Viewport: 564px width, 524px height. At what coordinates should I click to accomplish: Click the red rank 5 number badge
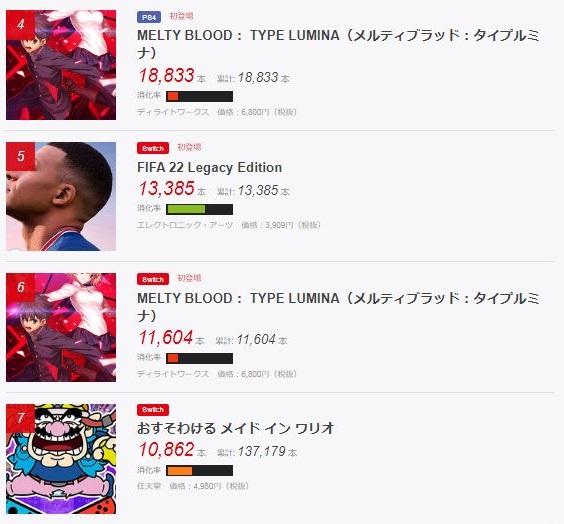21,156
